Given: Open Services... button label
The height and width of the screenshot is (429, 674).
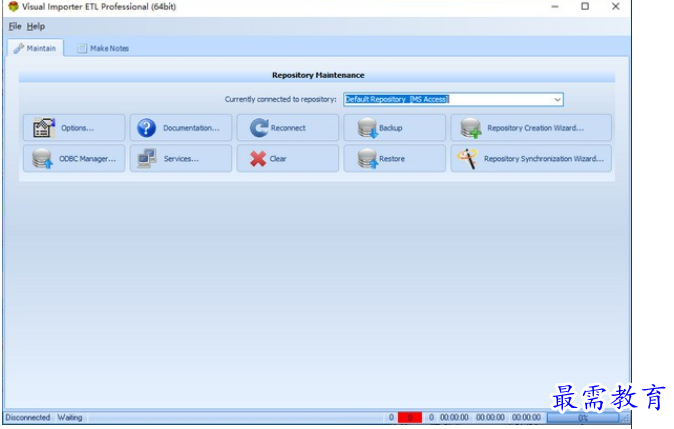Looking at the screenshot, I should pyautogui.click(x=181, y=159).
